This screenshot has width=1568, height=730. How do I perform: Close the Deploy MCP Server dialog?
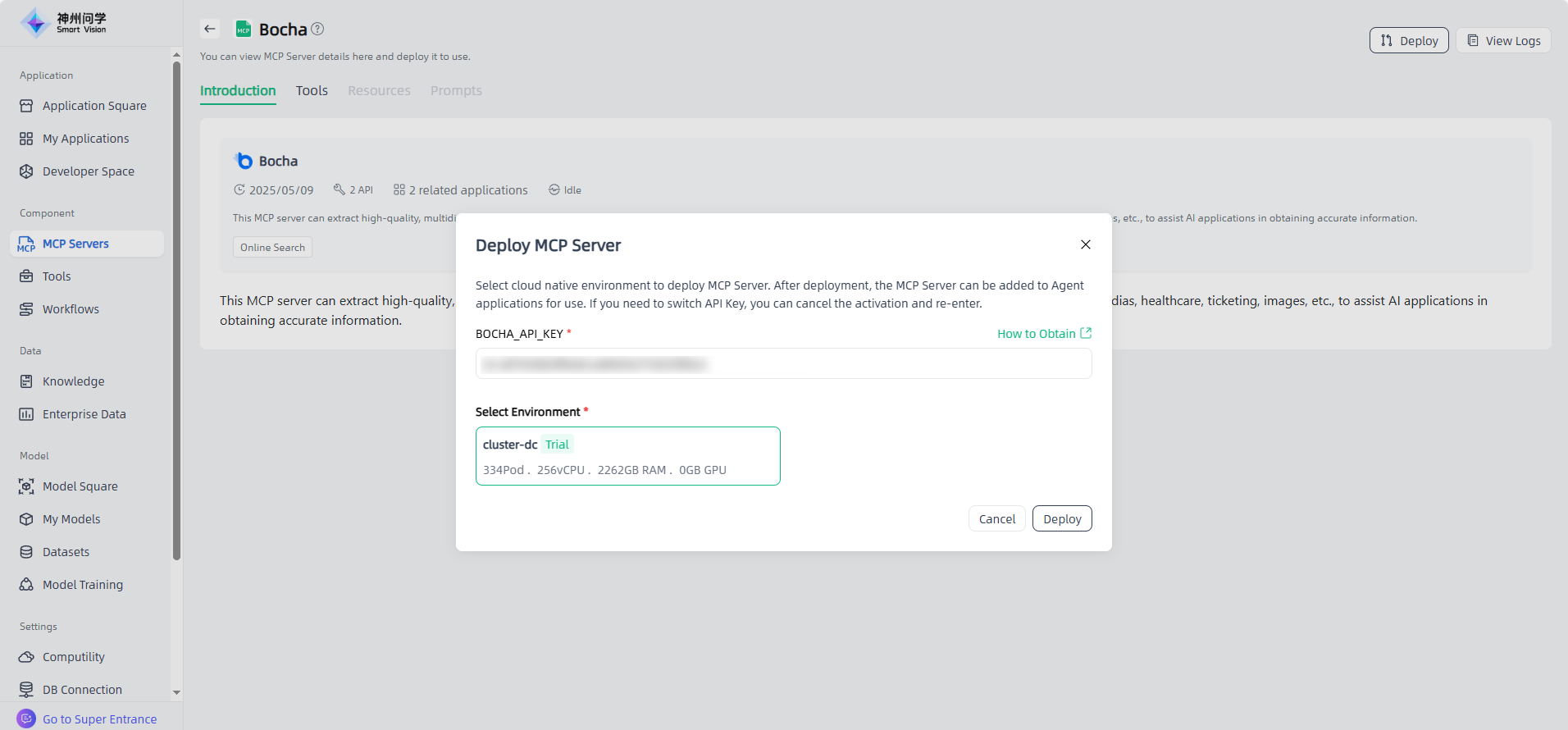[x=1085, y=244]
